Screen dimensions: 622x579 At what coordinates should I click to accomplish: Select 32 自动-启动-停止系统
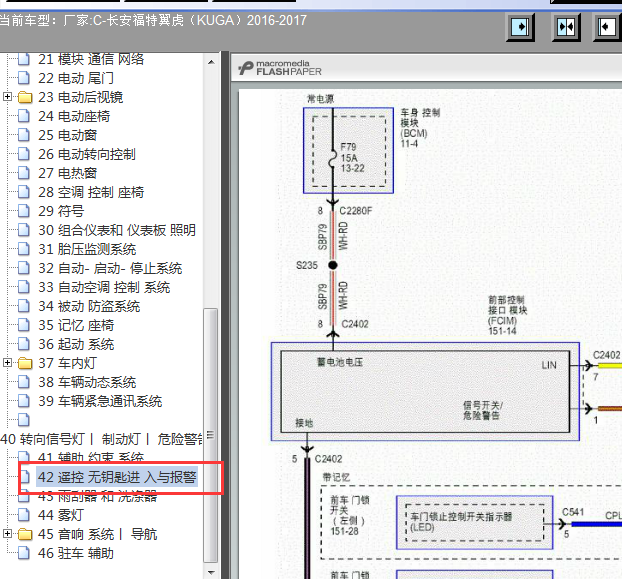tap(110, 268)
